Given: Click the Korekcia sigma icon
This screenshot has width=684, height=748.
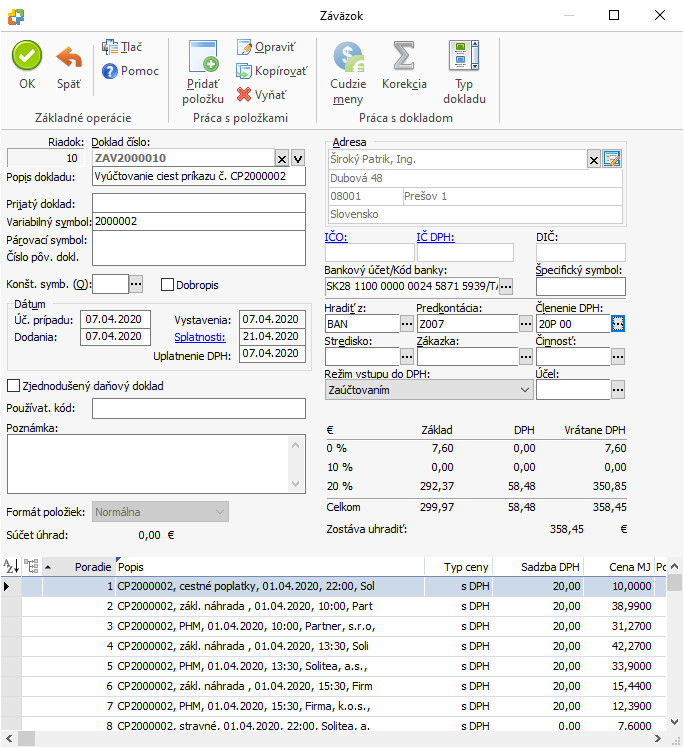Looking at the screenshot, I should (x=404, y=57).
